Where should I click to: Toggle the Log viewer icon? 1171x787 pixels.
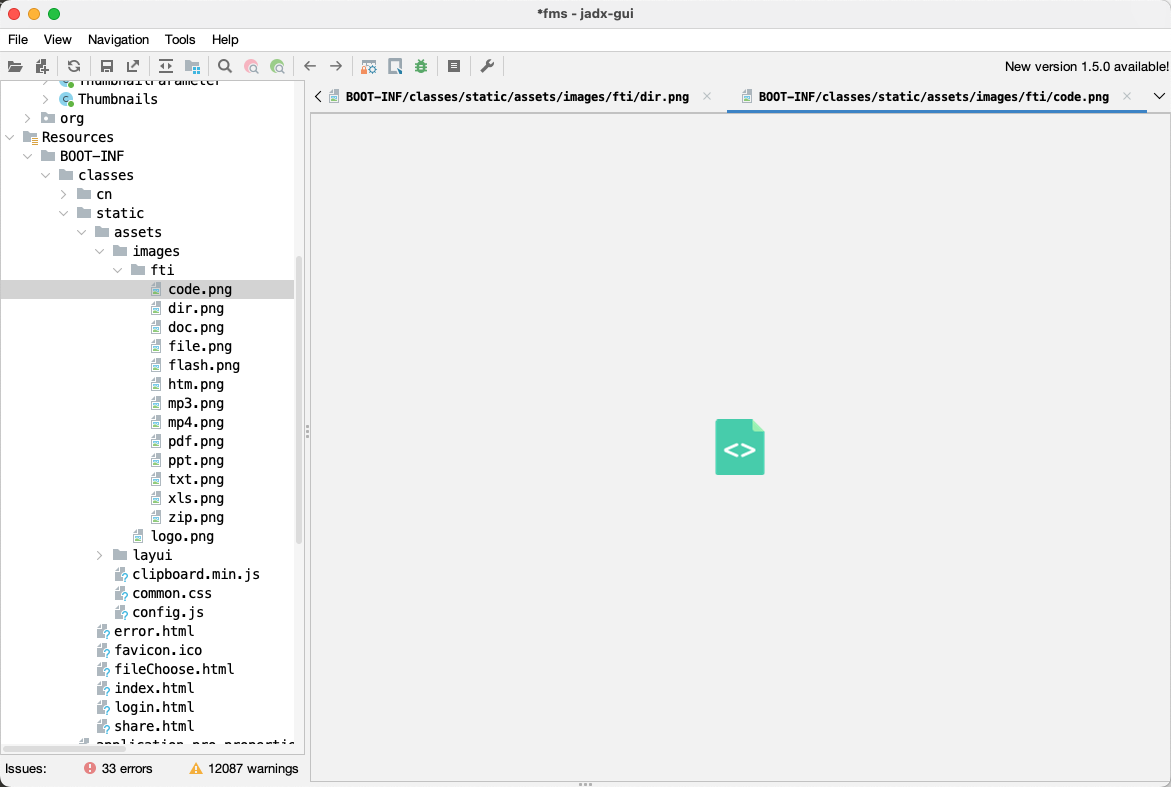pyautogui.click(x=454, y=66)
